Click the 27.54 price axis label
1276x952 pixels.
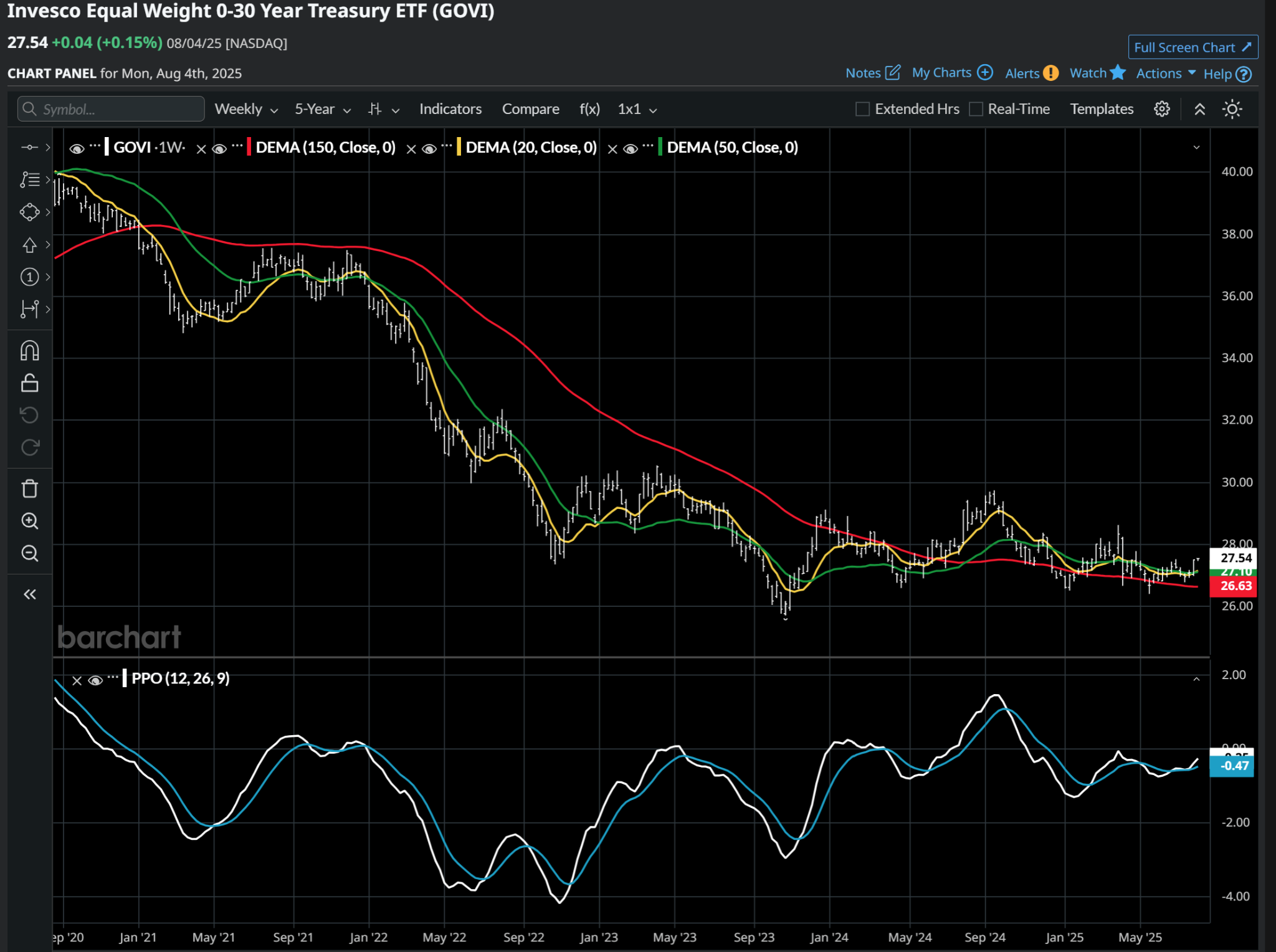1232,558
